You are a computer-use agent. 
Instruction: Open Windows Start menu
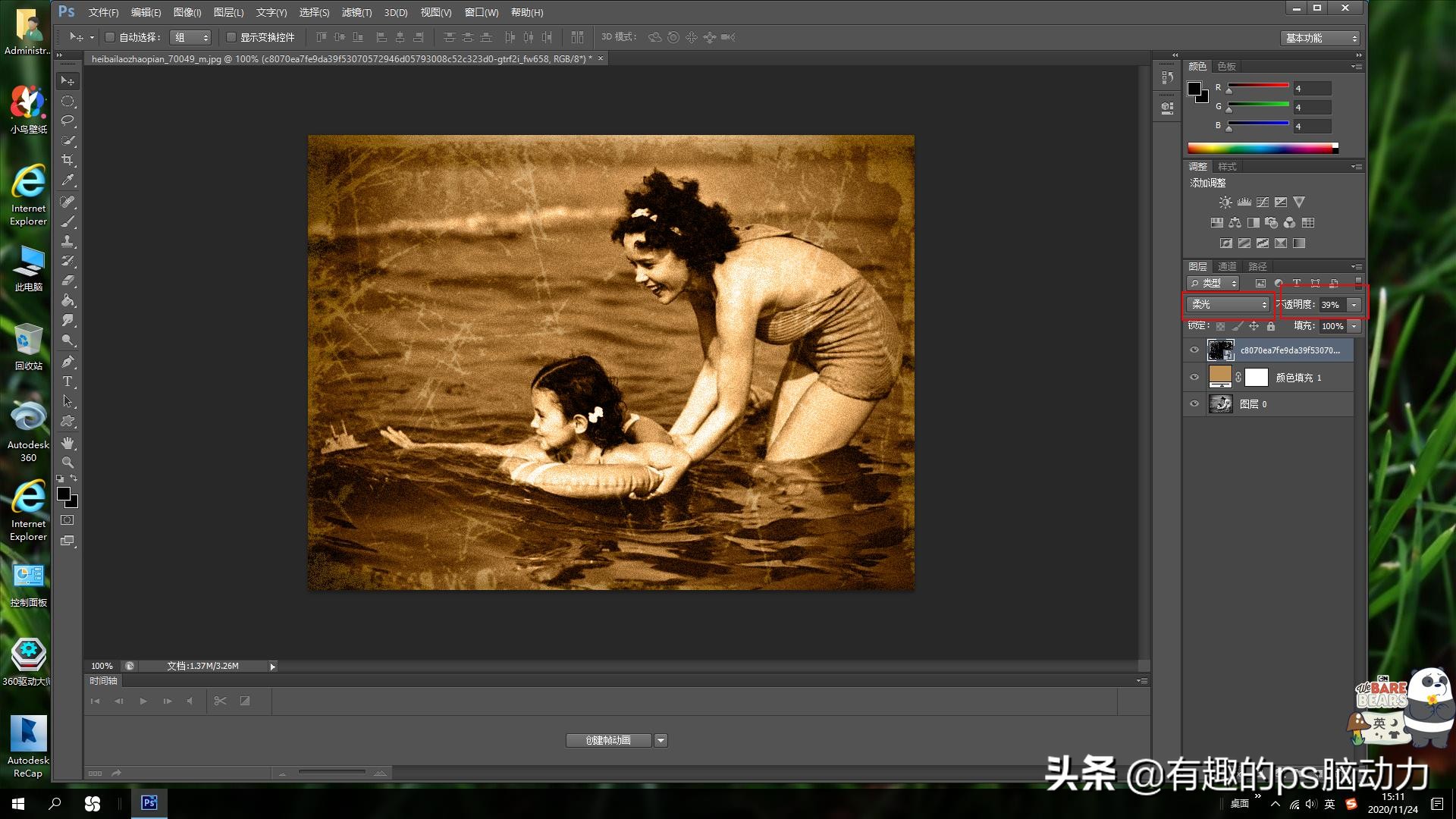pos(18,803)
